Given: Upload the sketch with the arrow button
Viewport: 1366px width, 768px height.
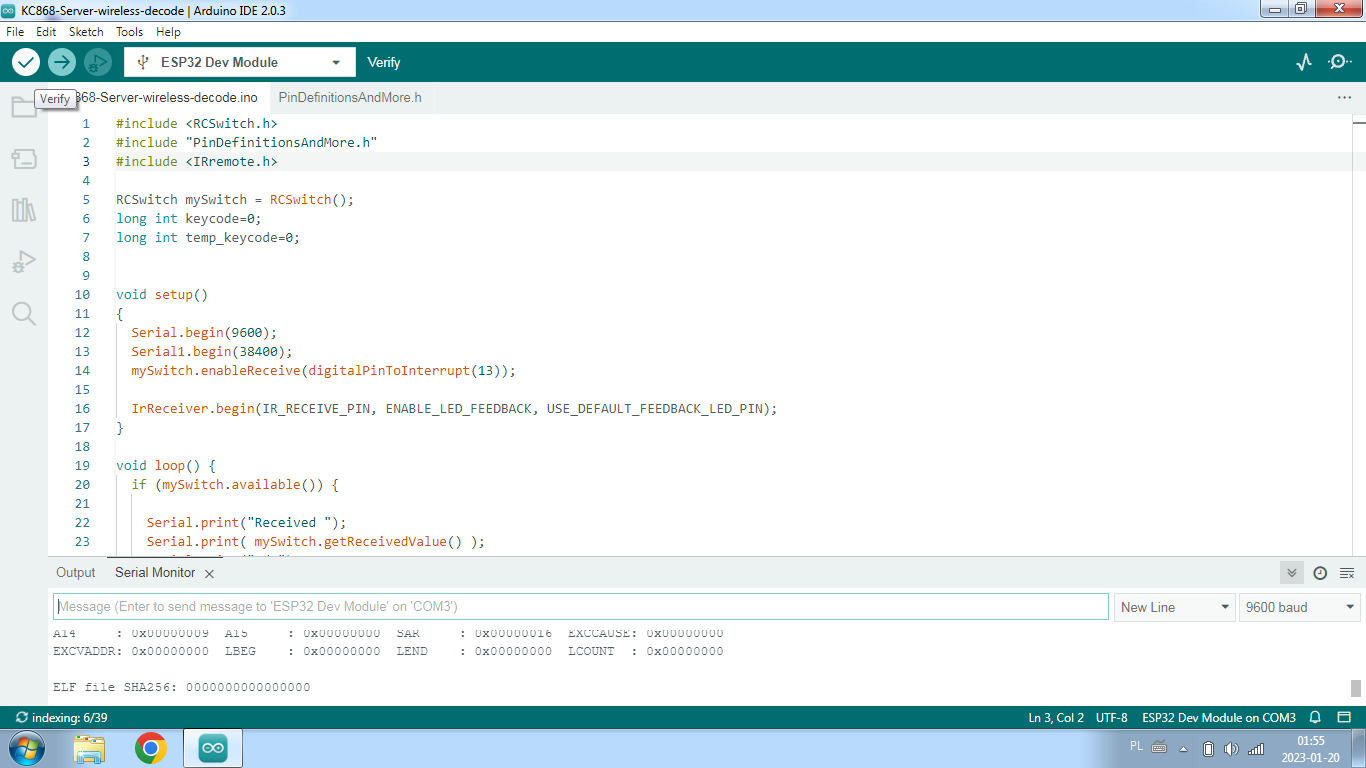Looking at the screenshot, I should click(x=62, y=62).
